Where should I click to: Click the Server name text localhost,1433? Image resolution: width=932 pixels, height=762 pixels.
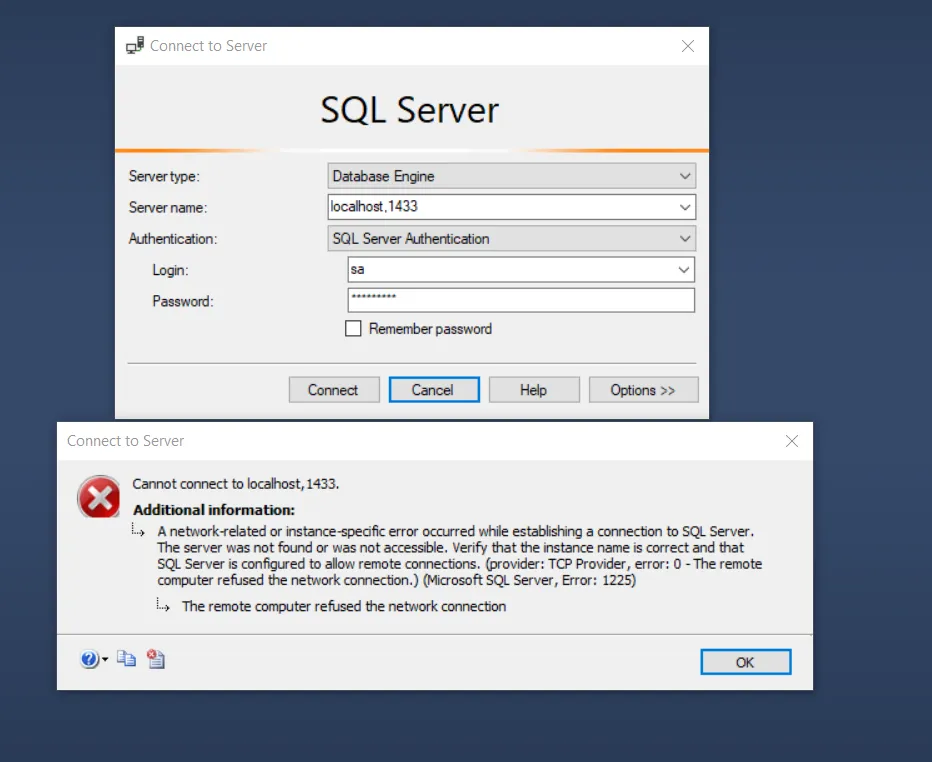coord(374,206)
